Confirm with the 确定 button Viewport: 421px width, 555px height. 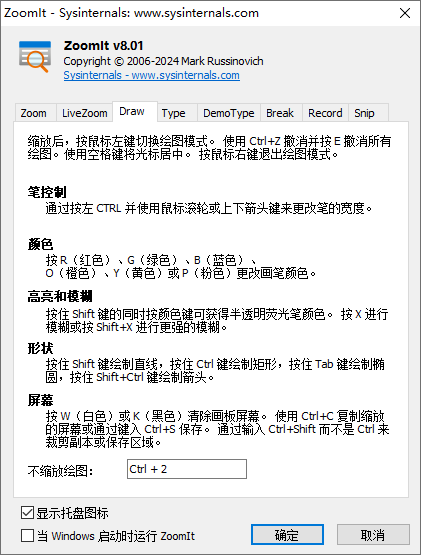(x=287, y=534)
